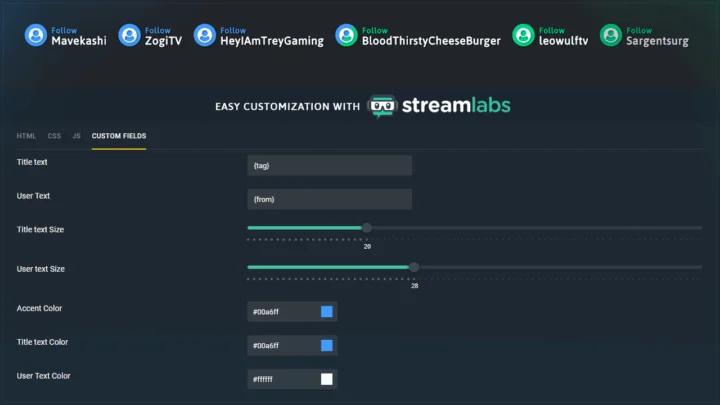720x405 pixels.
Task: Click the Title text input field
Action: coord(329,165)
